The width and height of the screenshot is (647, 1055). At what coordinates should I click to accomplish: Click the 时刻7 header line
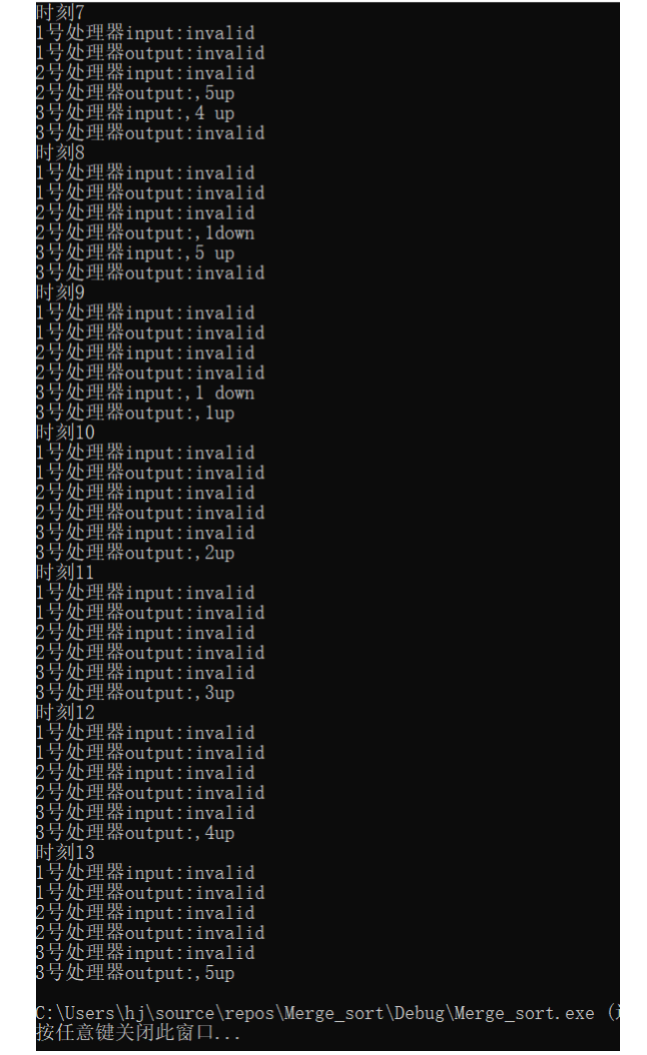[x=60, y=12]
